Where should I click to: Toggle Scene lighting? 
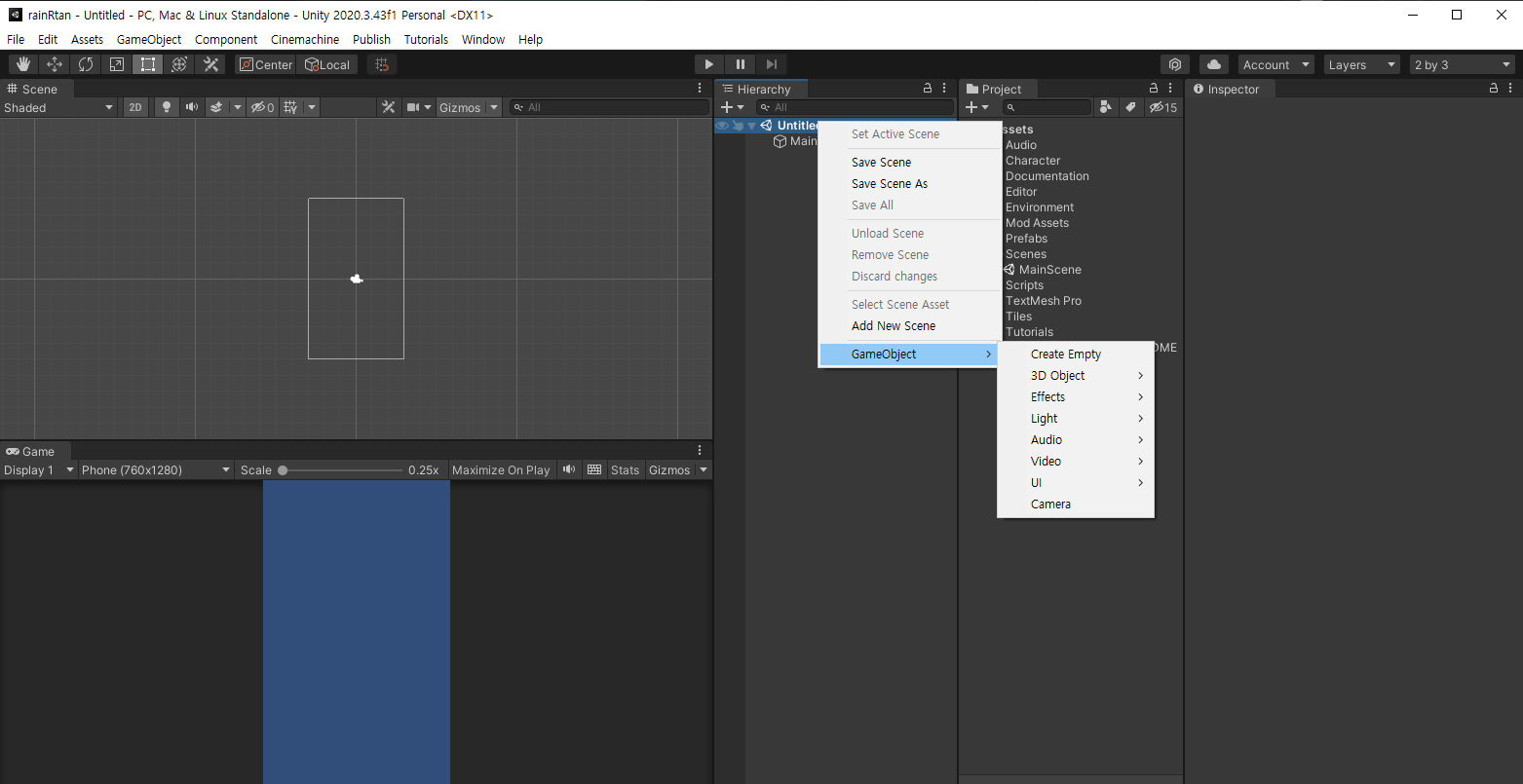[x=167, y=107]
